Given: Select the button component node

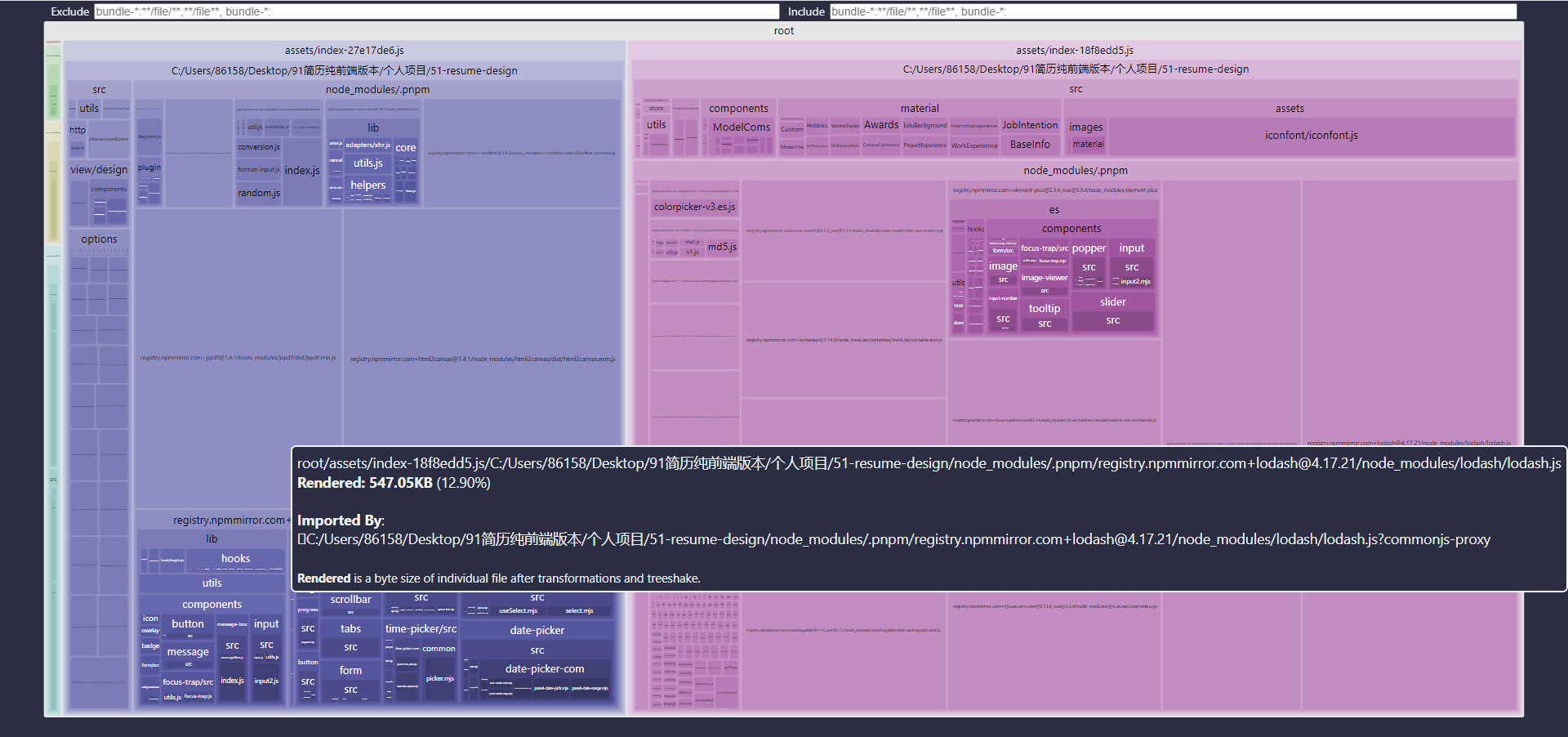Looking at the screenshot, I should coord(188,624).
